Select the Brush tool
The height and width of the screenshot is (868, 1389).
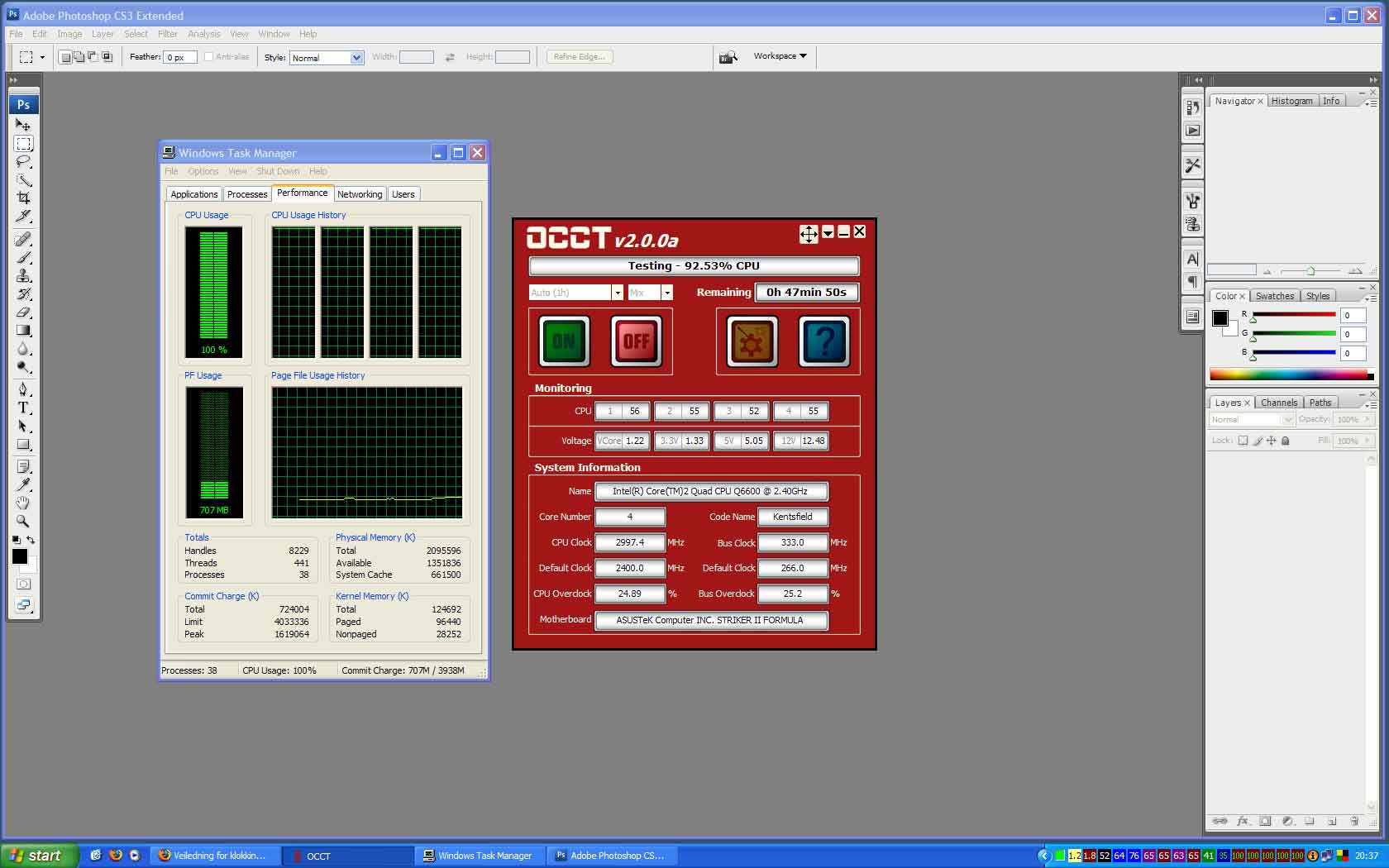click(x=23, y=258)
